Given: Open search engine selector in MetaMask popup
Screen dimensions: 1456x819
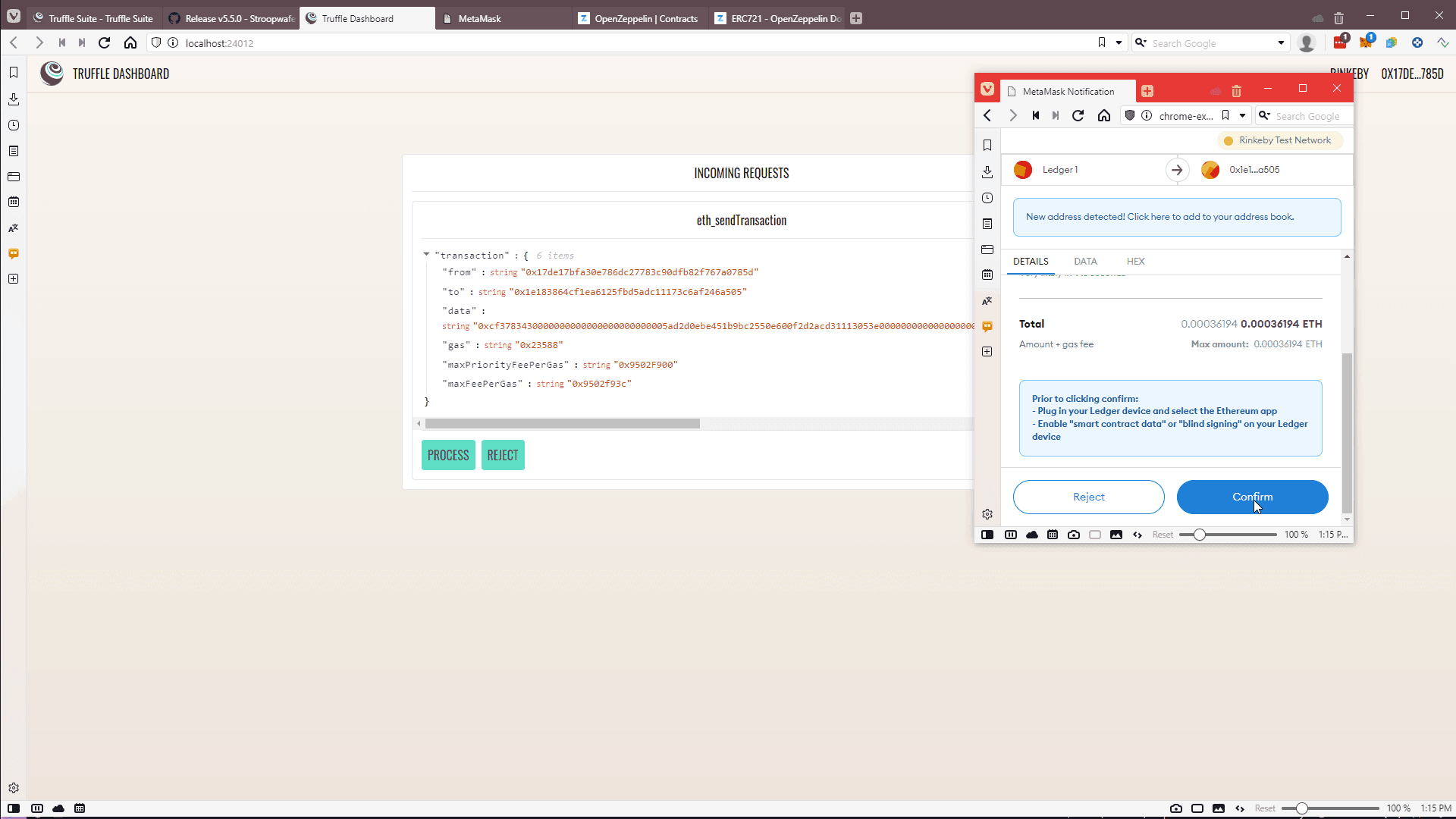Looking at the screenshot, I should [x=1264, y=116].
